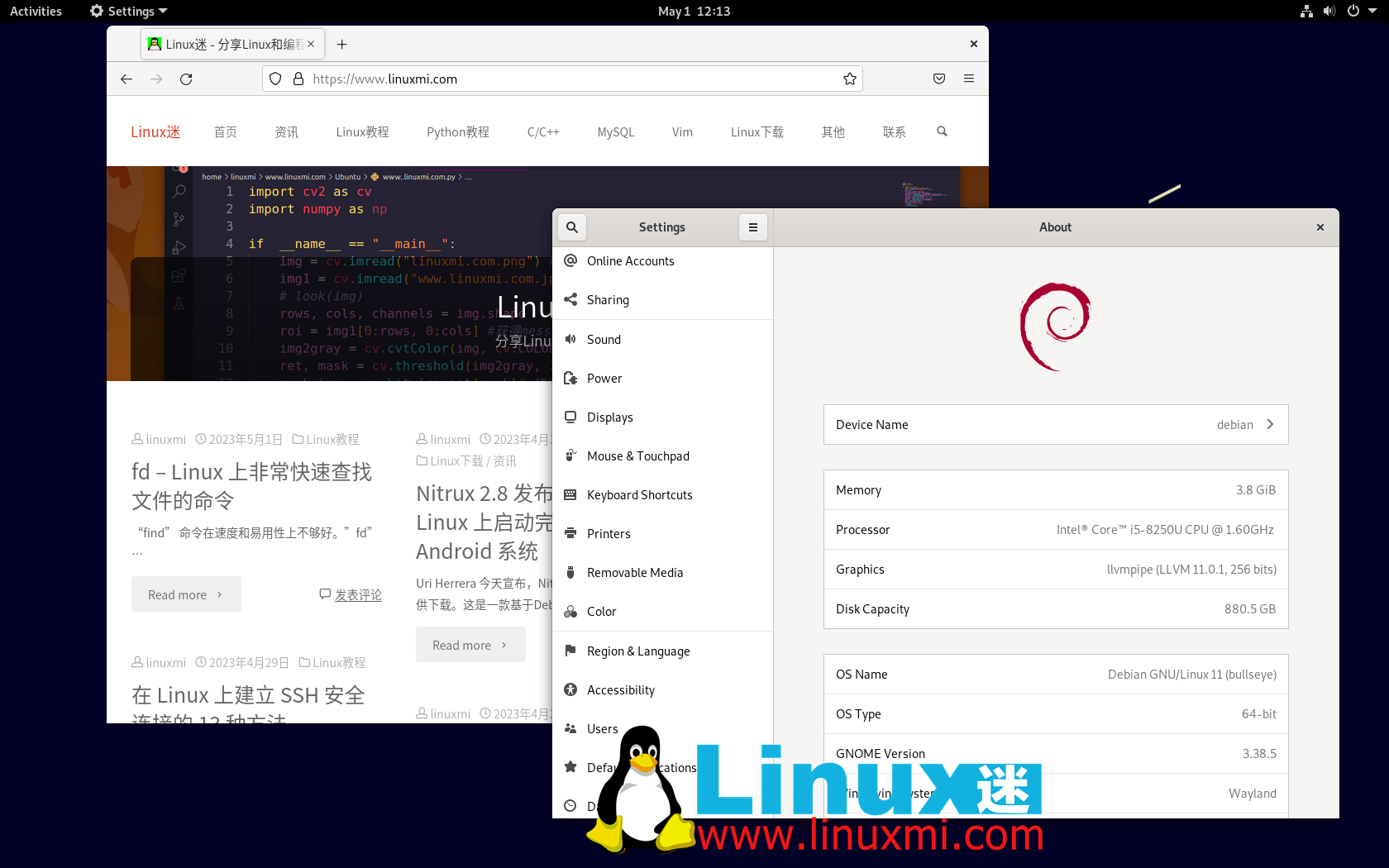This screenshot has width=1389, height=868.
Task: Click the browser back arrow
Action: coord(126,79)
